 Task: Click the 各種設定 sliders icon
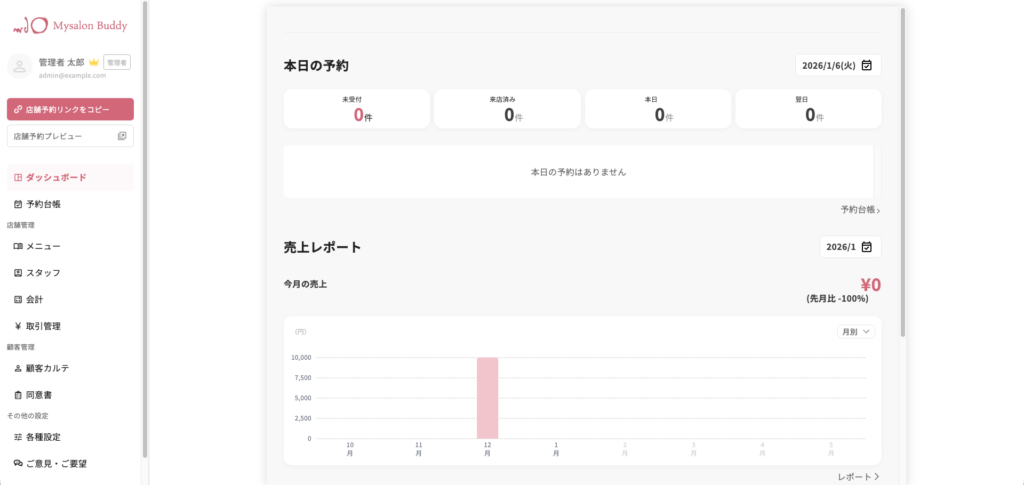18,437
